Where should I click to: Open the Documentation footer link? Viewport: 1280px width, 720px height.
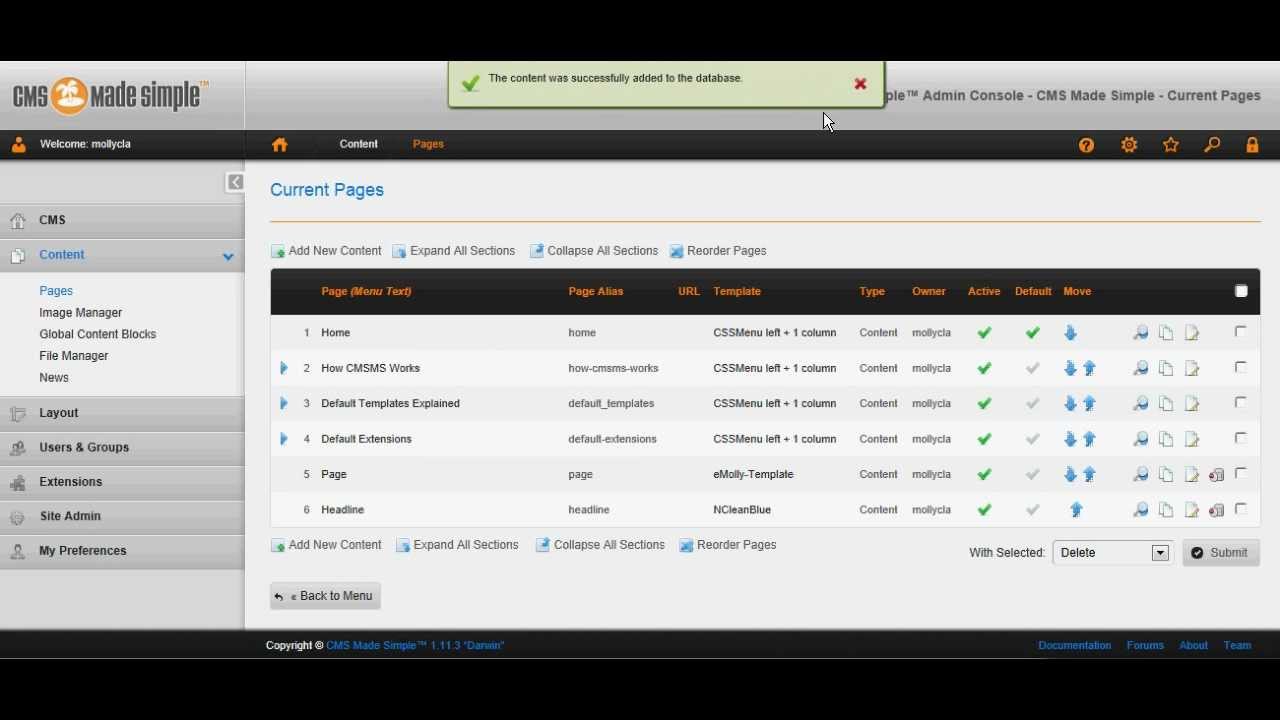click(x=1074, y=646)
